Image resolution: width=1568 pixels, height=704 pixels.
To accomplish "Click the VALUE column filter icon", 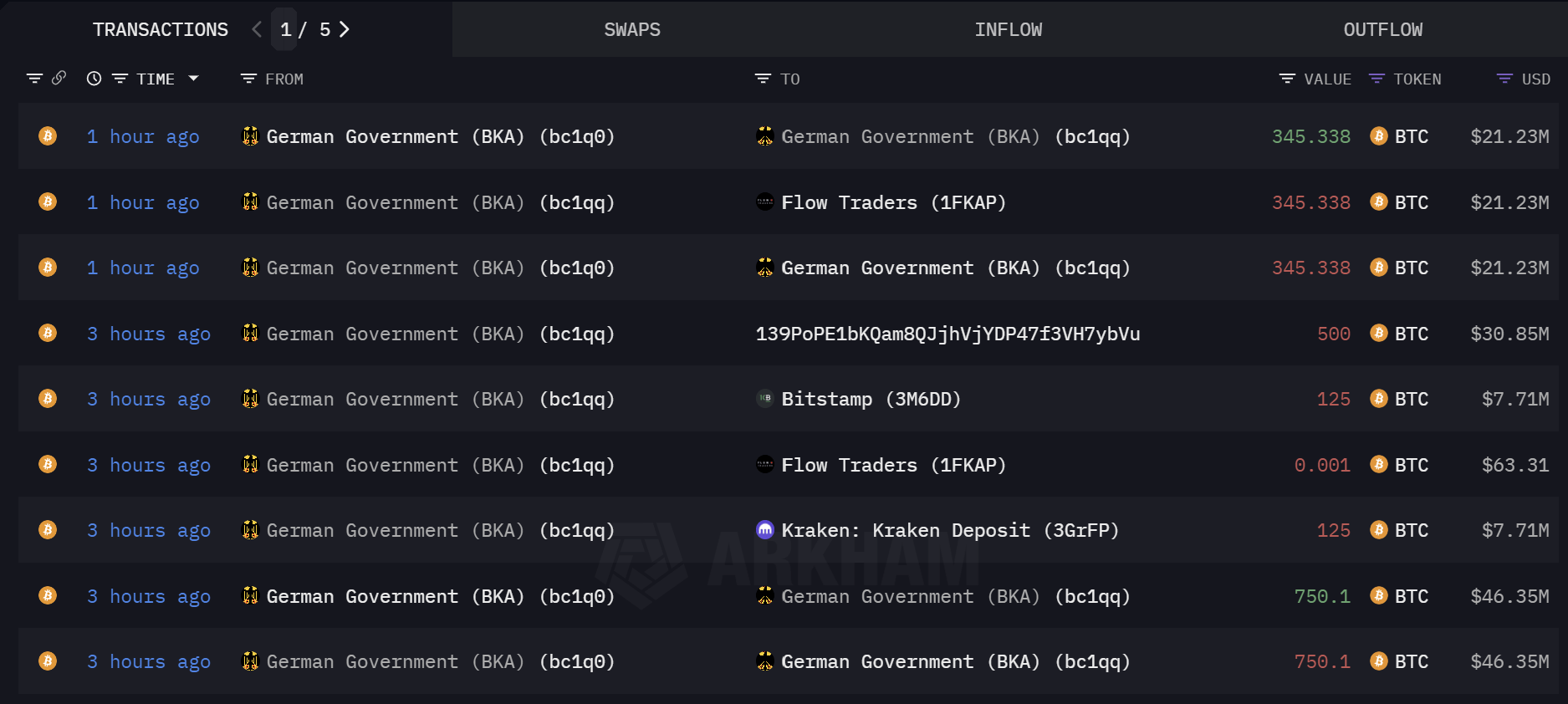I will 1287,79.
